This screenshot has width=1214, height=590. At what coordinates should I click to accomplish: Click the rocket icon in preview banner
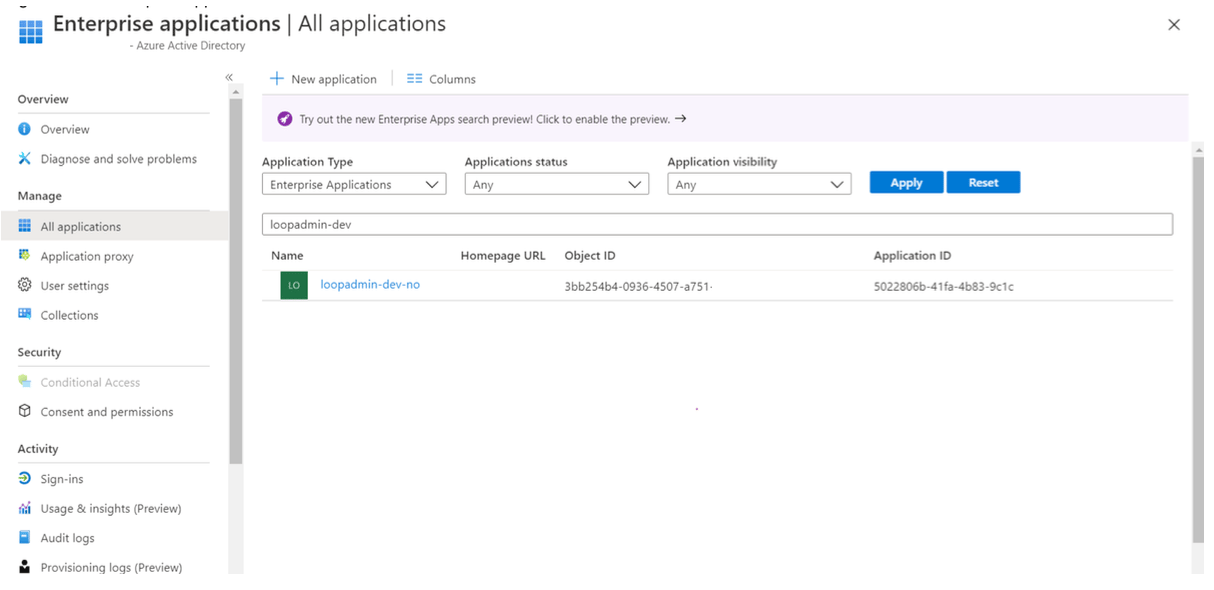pos(285,119)
